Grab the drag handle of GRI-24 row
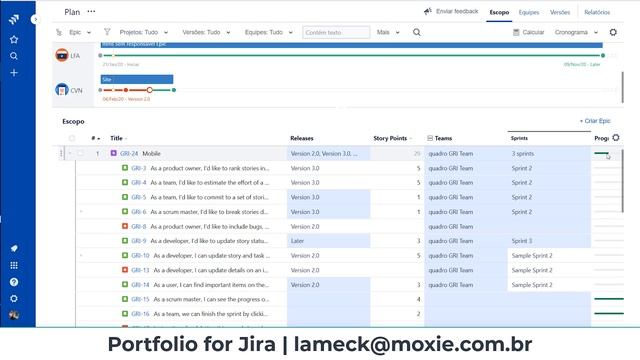Viewport: 640px width, 360px height. click(x=61, y=153)
